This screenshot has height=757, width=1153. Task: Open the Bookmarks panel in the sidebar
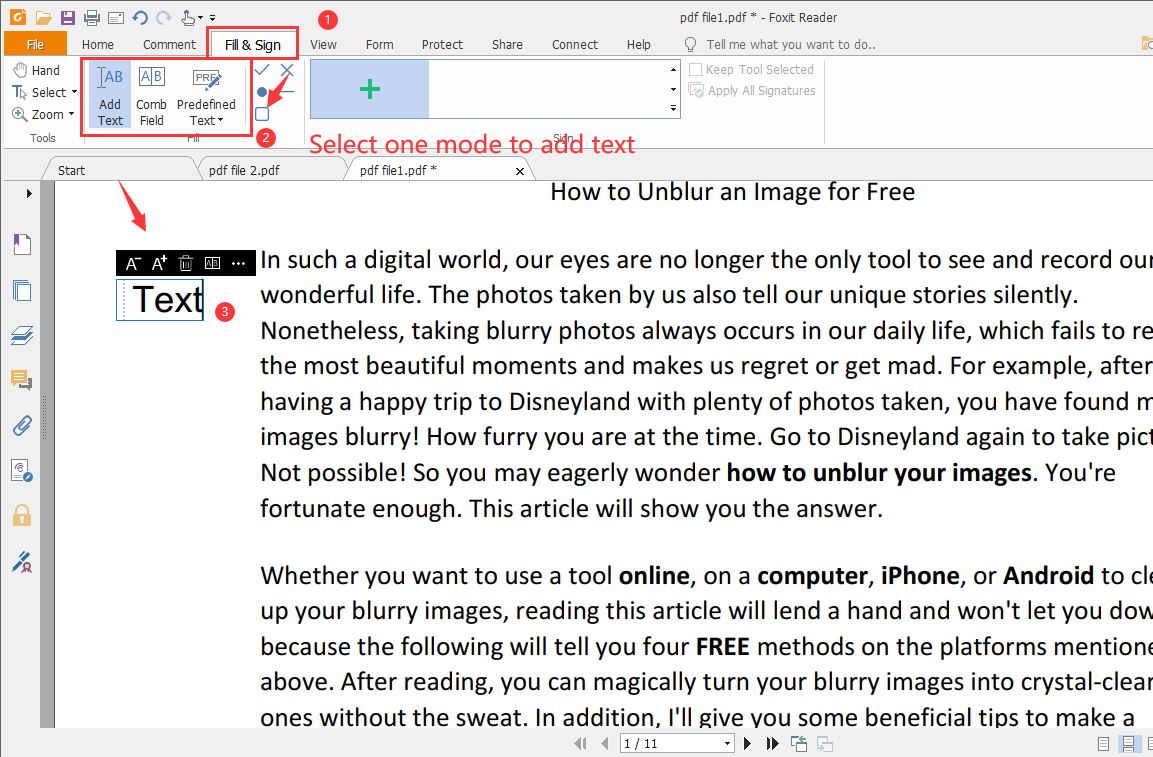[x=22, y=243]
